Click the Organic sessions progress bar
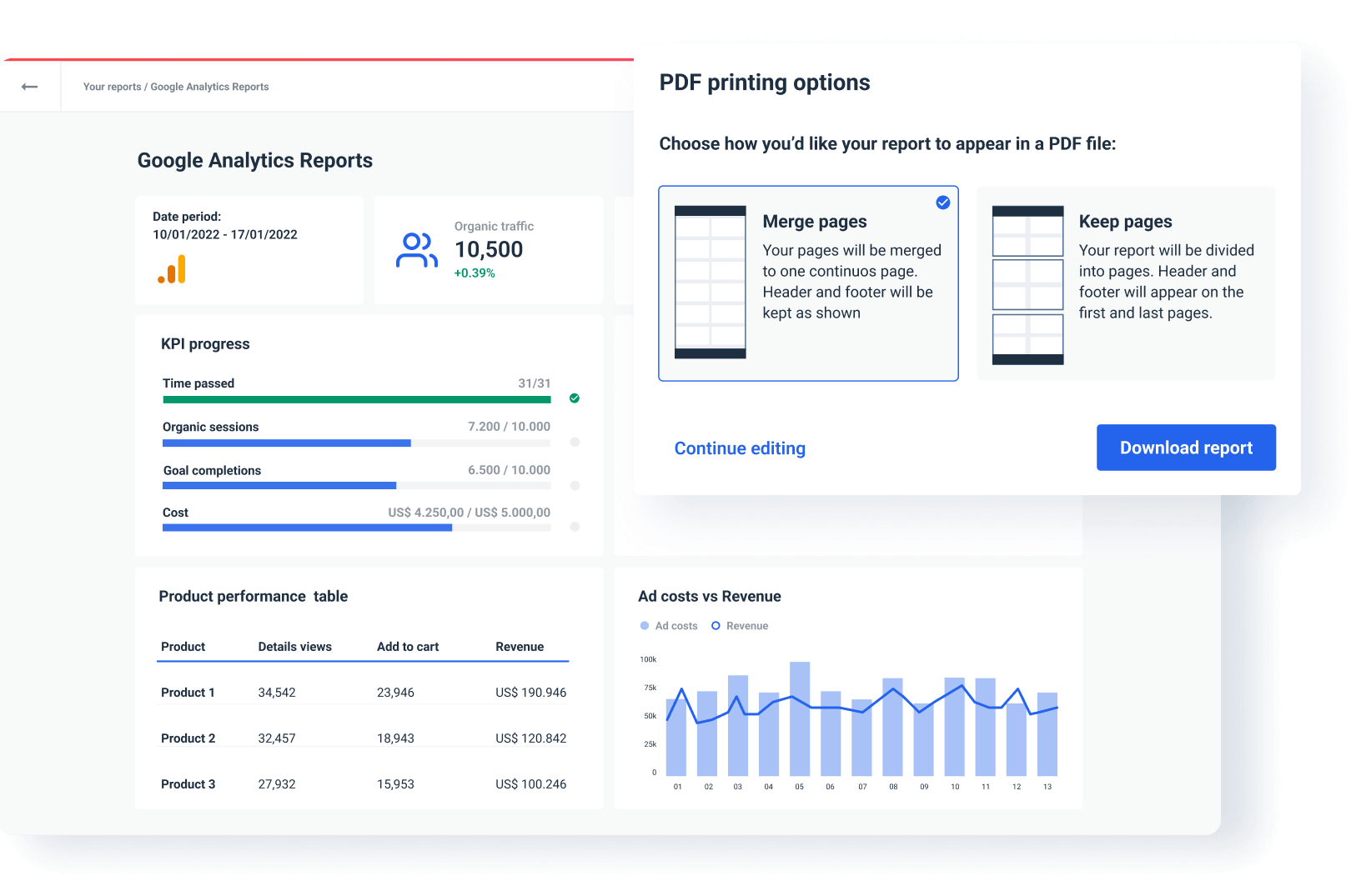1356x896 pixels. [357, 443]
